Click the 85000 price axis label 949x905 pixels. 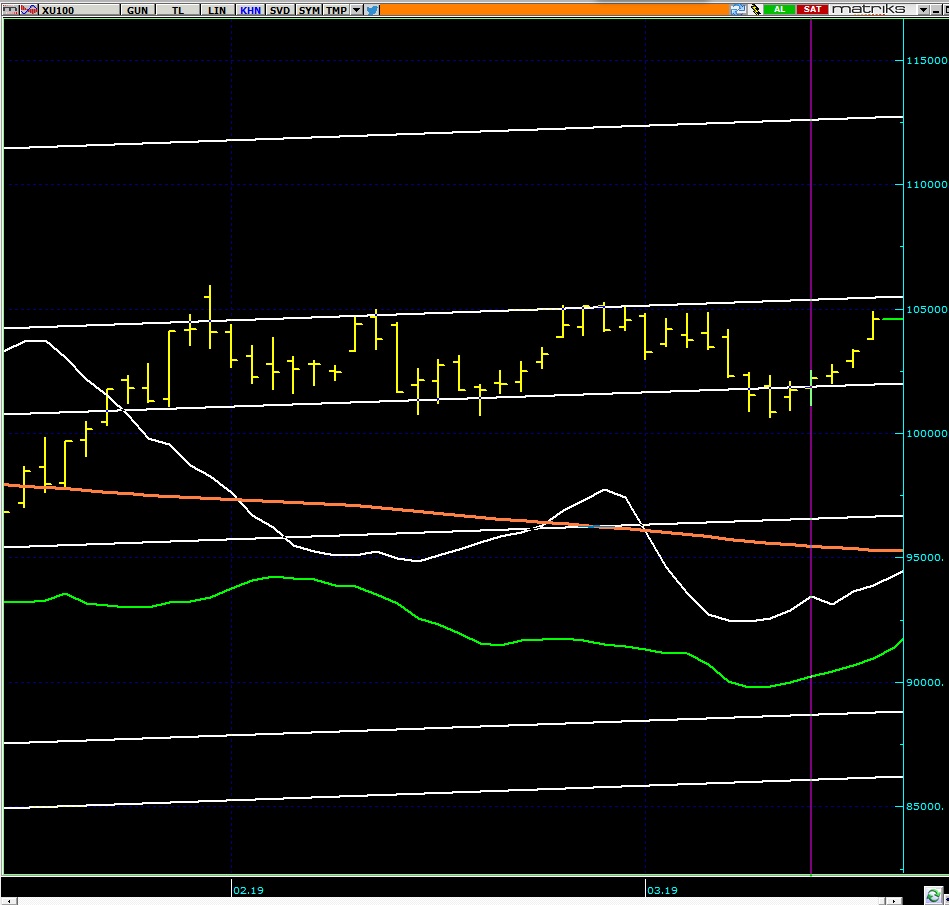[924, 806]
